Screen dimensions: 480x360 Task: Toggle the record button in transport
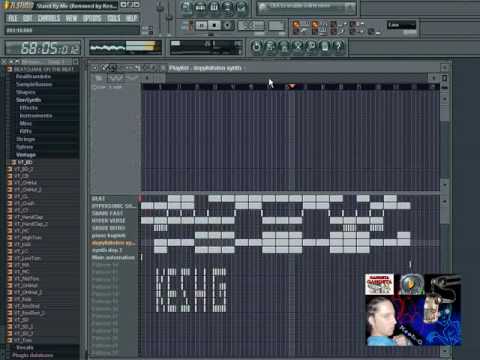point(227,25)
